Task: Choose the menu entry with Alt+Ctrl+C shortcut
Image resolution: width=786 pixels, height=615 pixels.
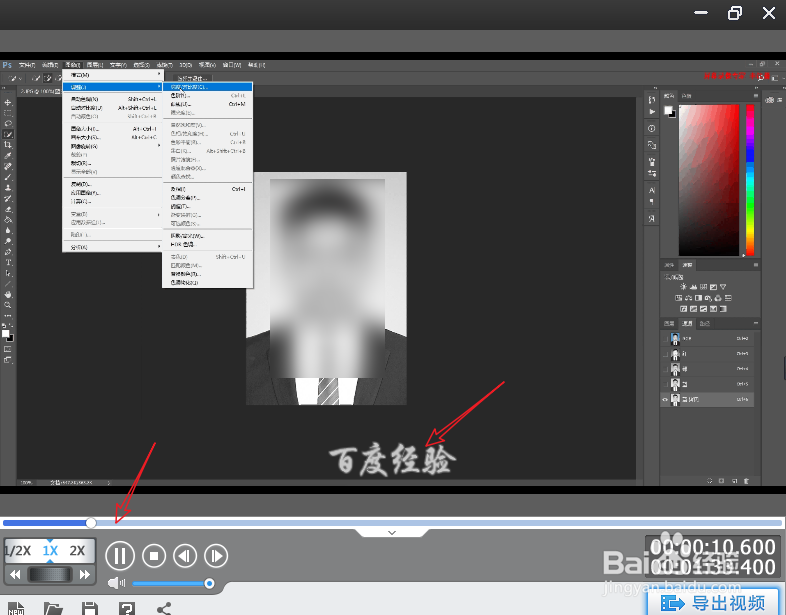Action: [113, 137]
